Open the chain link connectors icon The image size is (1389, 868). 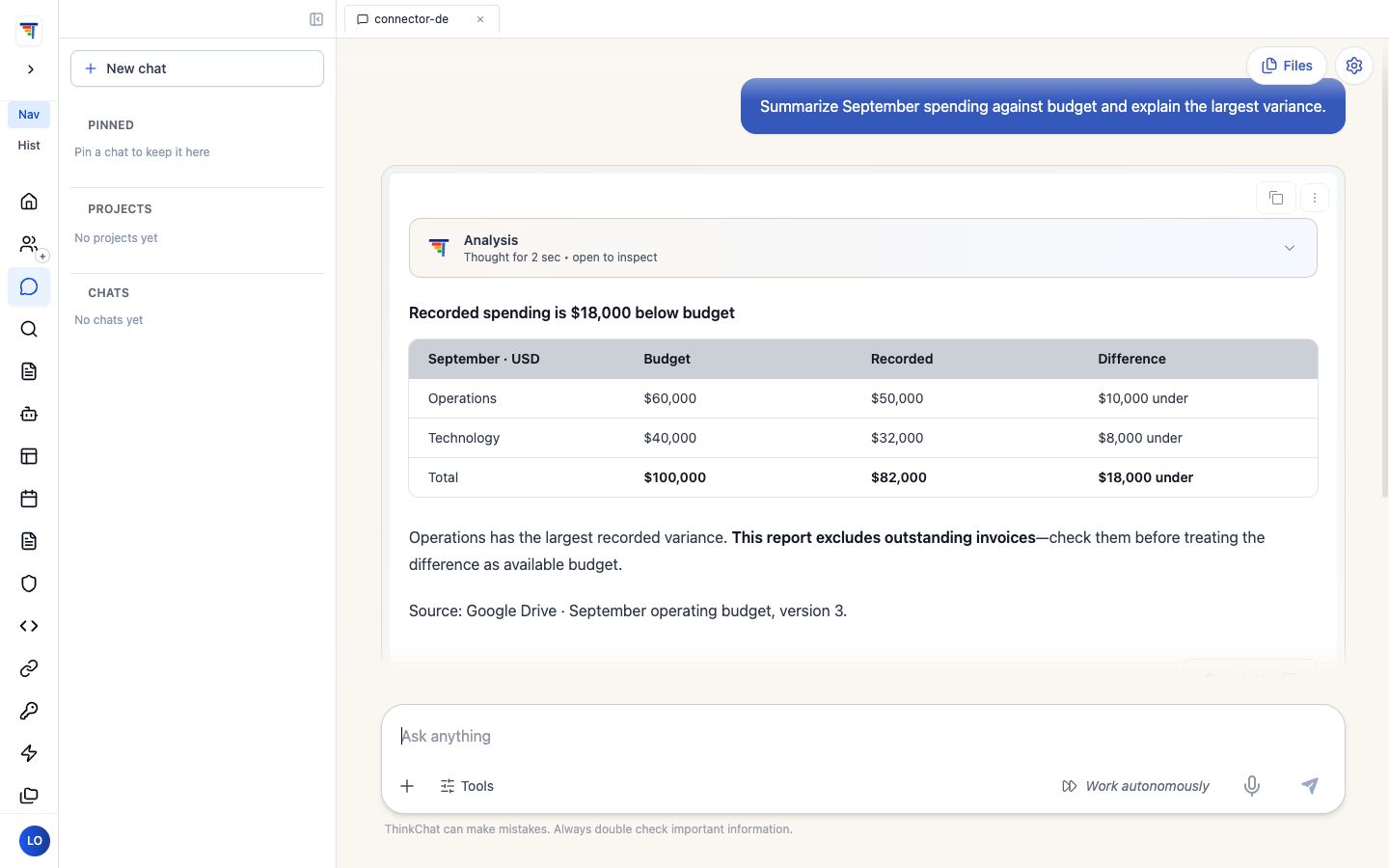(x=29, y=668)
